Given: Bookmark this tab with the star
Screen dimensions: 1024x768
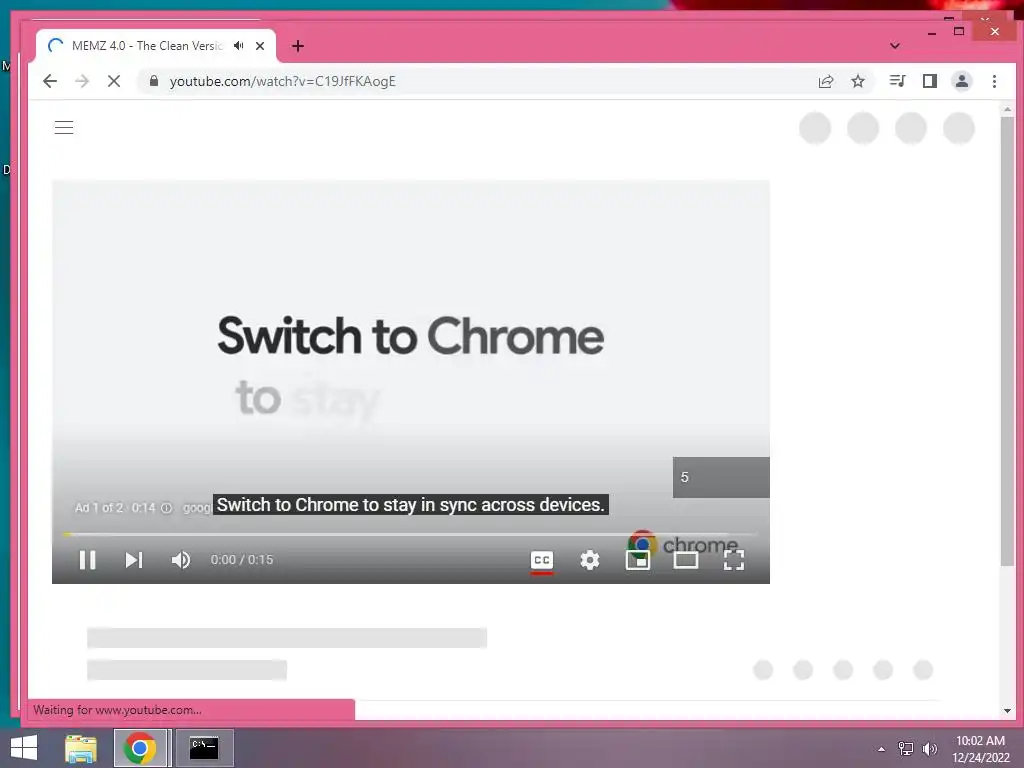Looking at the screenshot, I should coord(857,81).
